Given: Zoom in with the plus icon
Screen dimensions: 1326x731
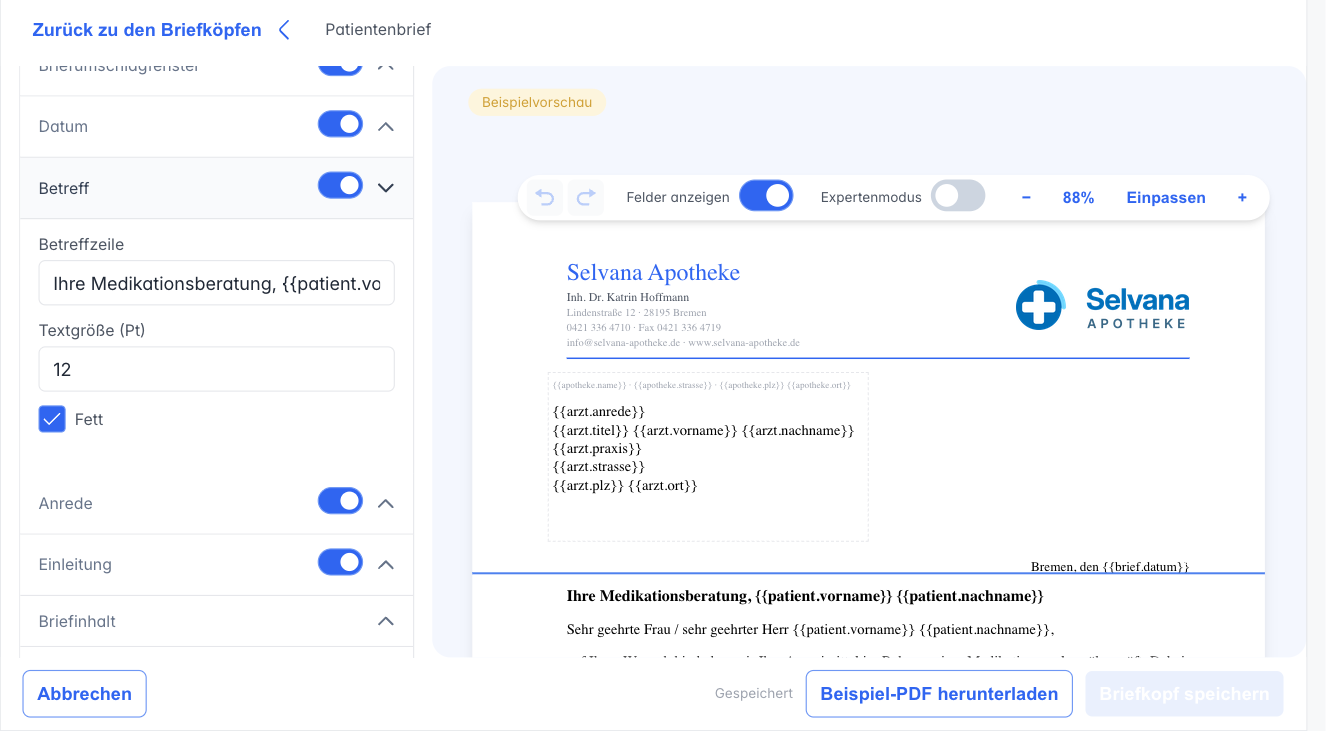Looking at the screenshot, I should coord(1242,198).
